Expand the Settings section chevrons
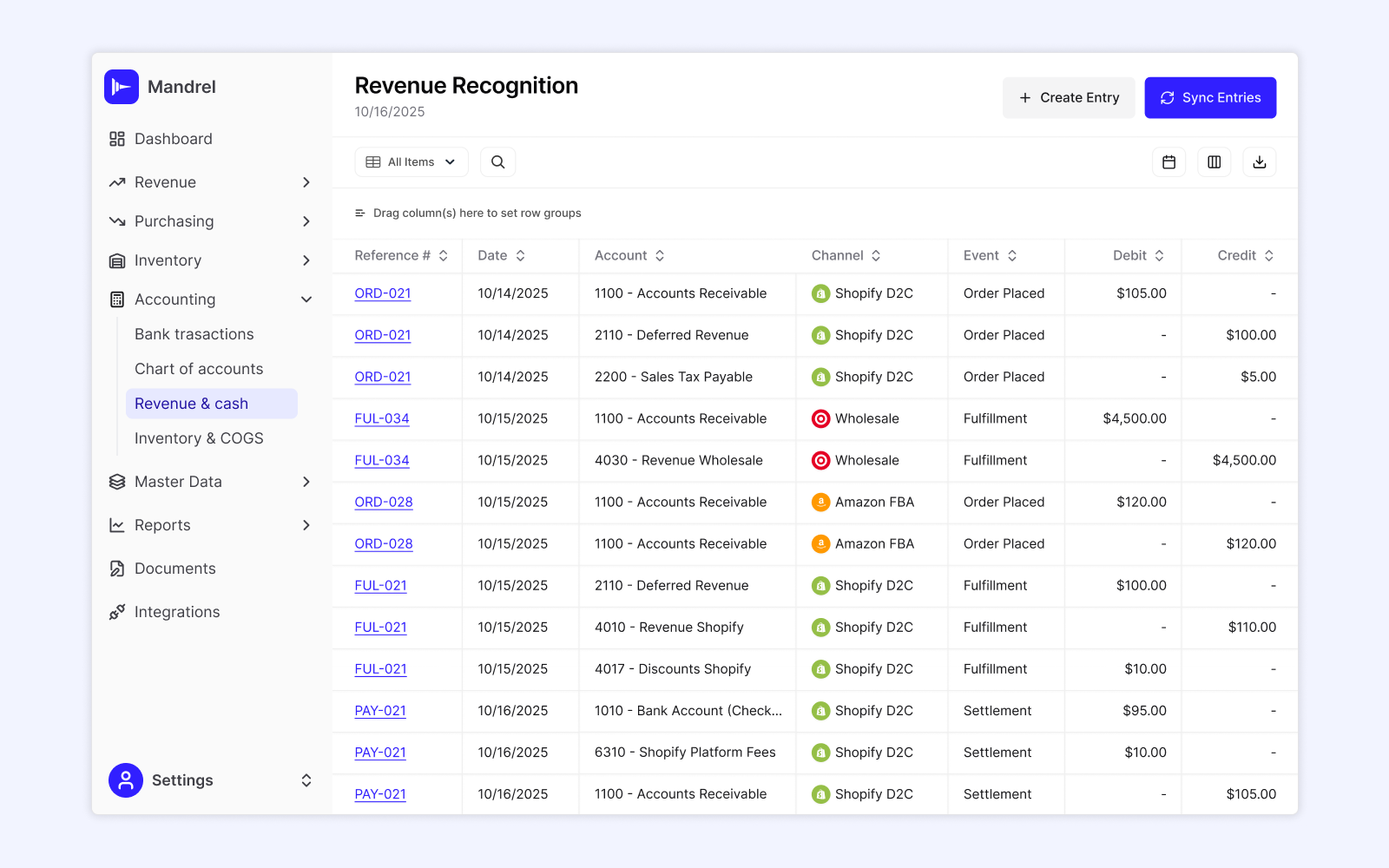This screenshot has width=1389, height=868. pyautogui.click(x=306, y=779)
